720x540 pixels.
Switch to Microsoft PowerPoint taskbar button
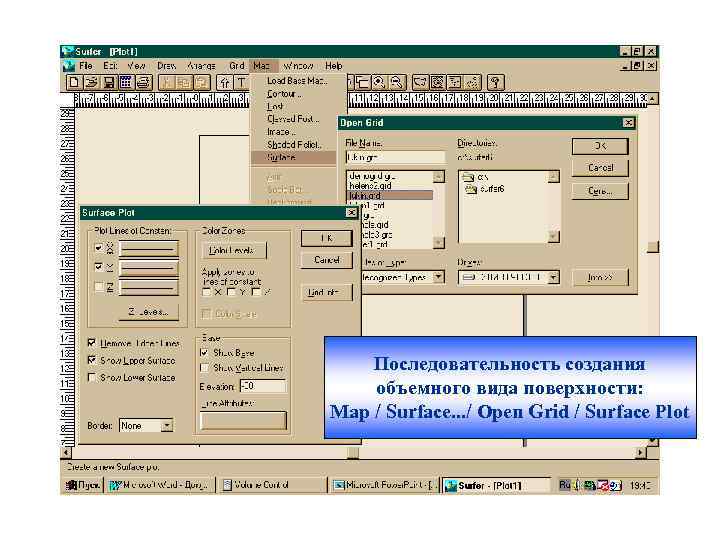(x=385, y=485)
